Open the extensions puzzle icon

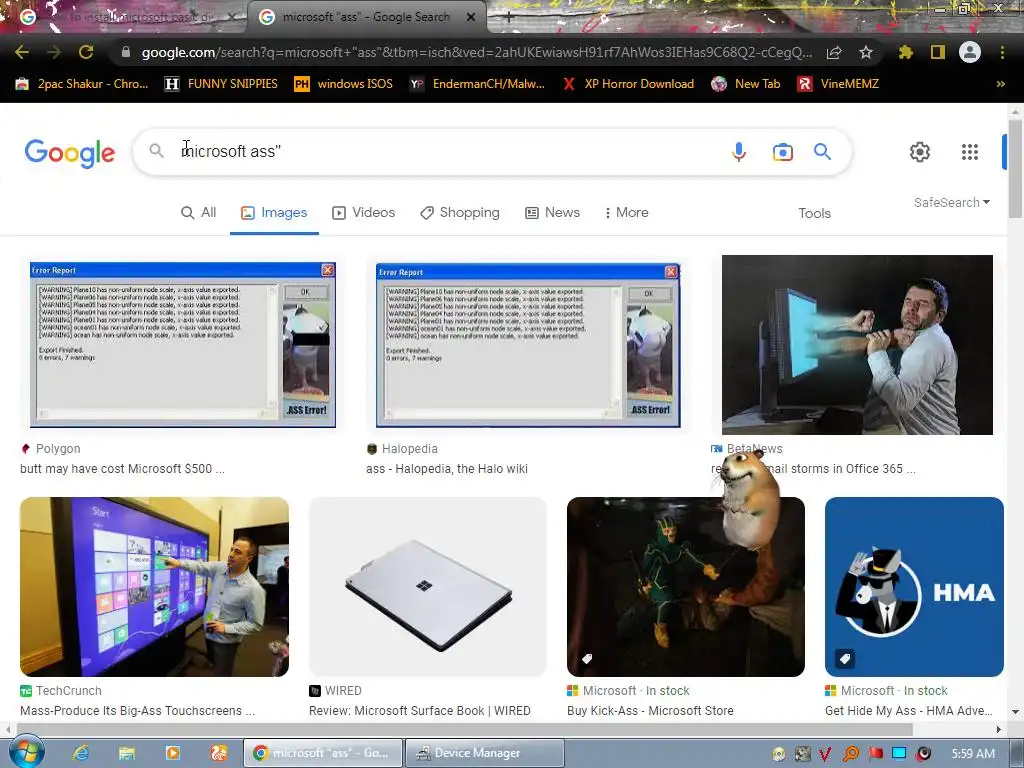click(905, 52)
